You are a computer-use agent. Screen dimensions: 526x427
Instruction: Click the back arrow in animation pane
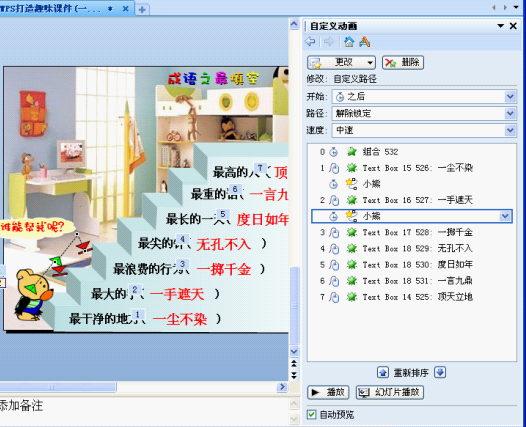pyautogui.click(x=310, y=42)
